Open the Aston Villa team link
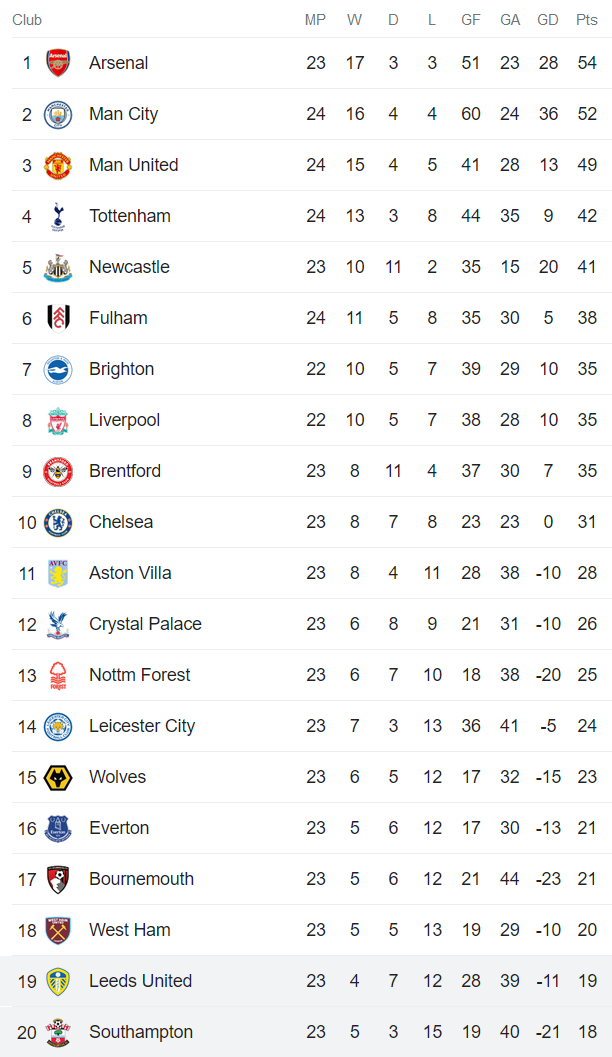This screenshot has width=612, height=1057. pyautogui.click(x=130, y=573)
